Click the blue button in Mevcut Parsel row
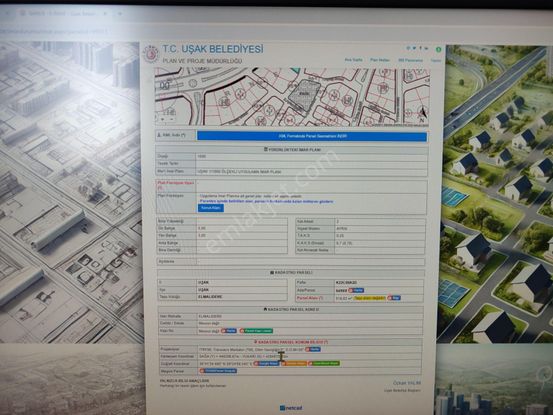 (x=218, y=371)
